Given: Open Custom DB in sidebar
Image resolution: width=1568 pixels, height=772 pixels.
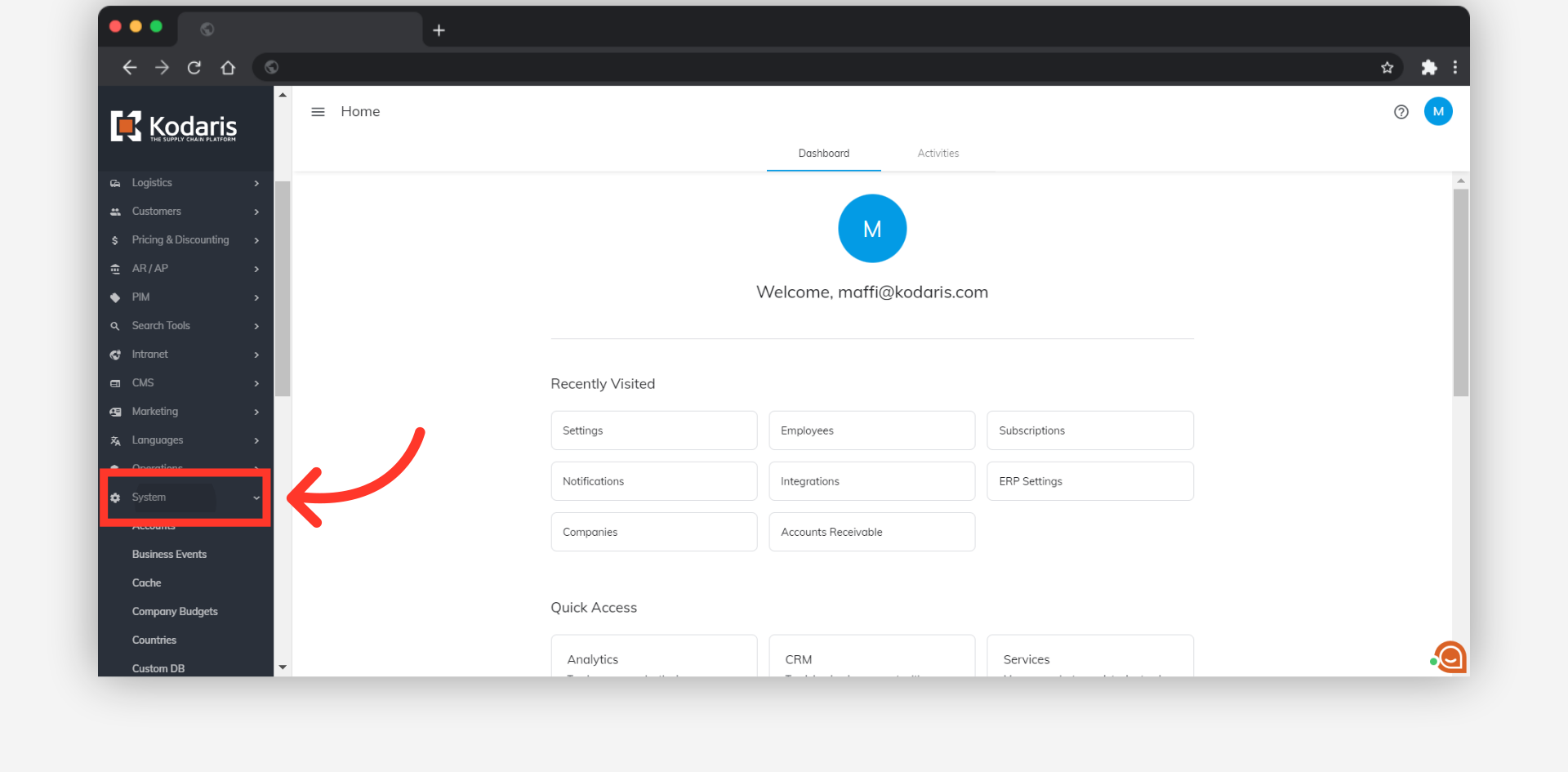Looking at the screenshot, I should coord(158,668).
